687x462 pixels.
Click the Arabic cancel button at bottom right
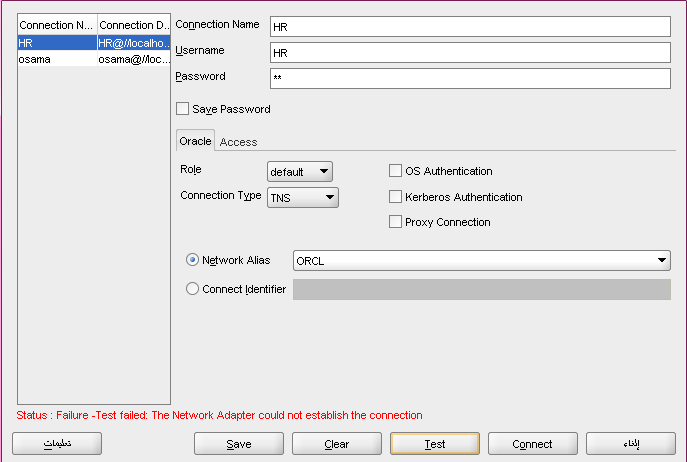pyautogui.click(x=630, y=444)
